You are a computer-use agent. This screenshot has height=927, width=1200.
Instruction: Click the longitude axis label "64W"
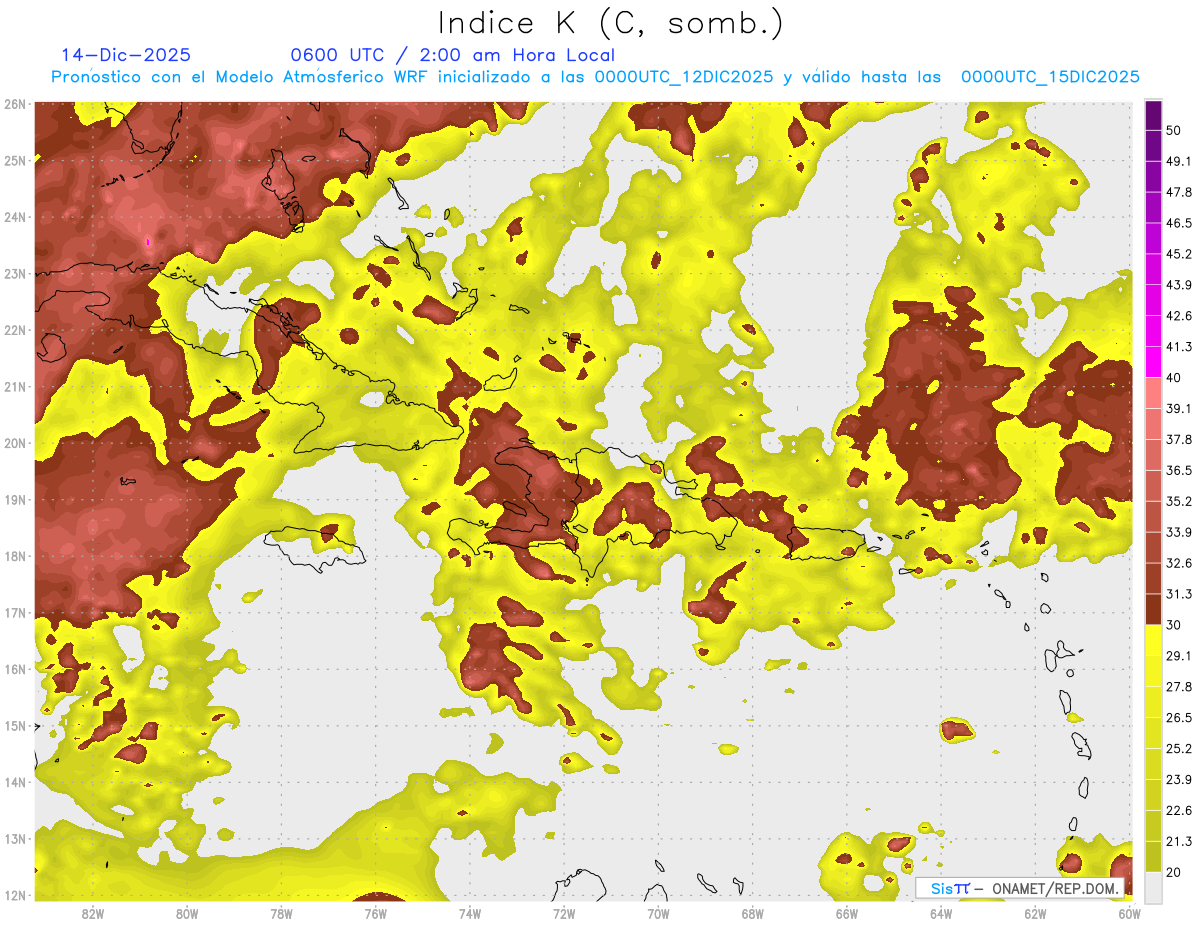(940, 914)
